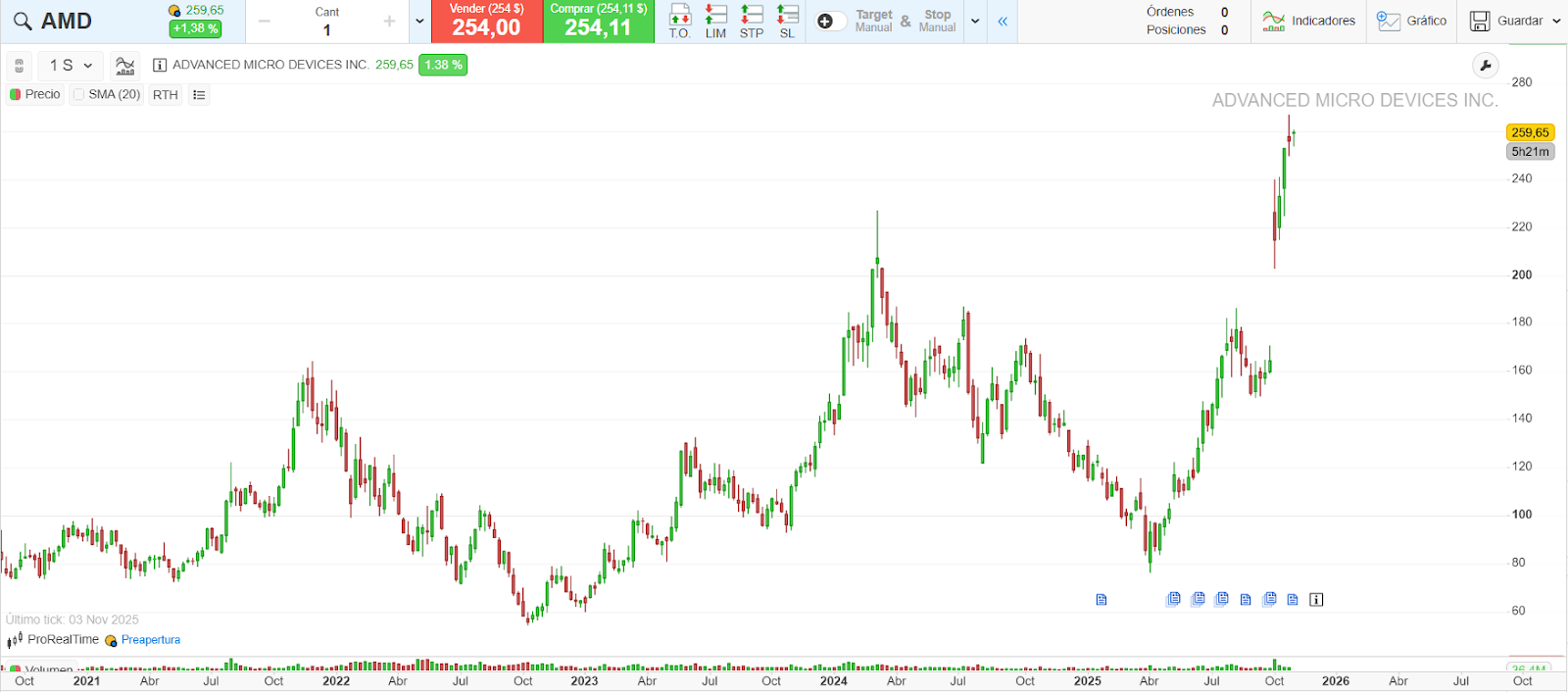Click the Comprar 254,11 buy button
Screen dimensions: 1568x692
click(598, 22)
